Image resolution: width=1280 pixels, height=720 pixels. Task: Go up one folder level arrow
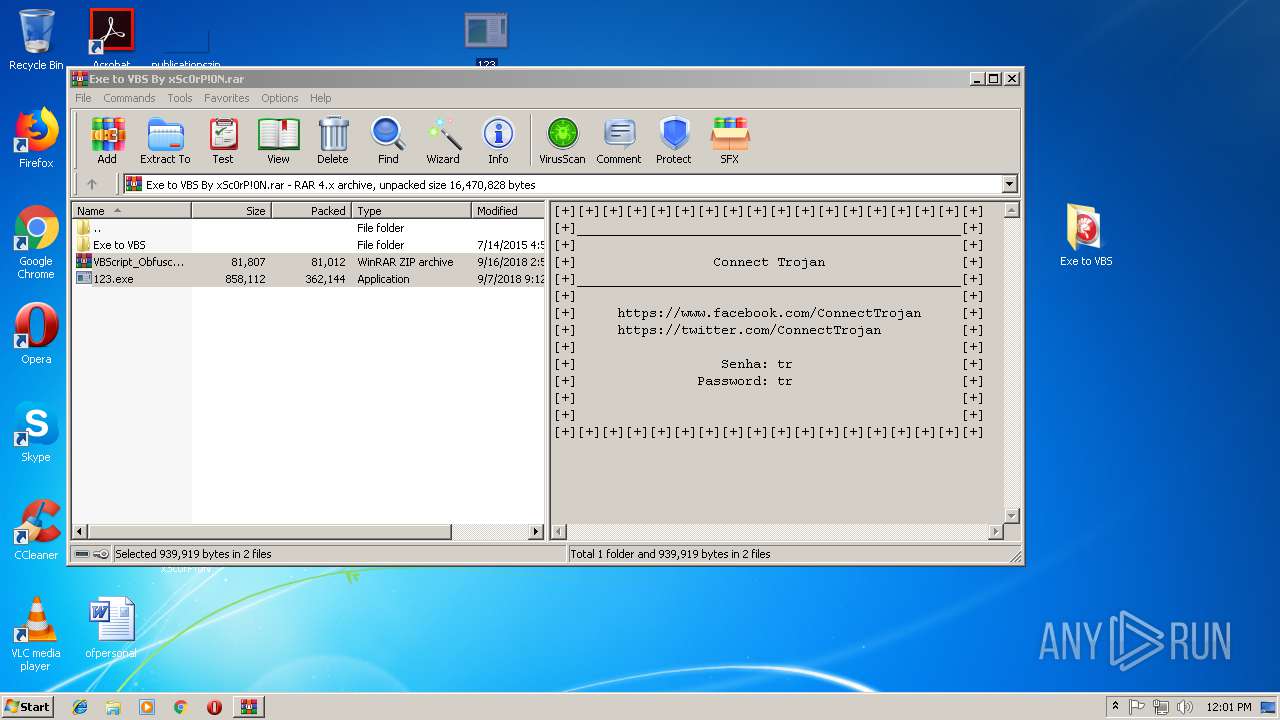[92, 184]
